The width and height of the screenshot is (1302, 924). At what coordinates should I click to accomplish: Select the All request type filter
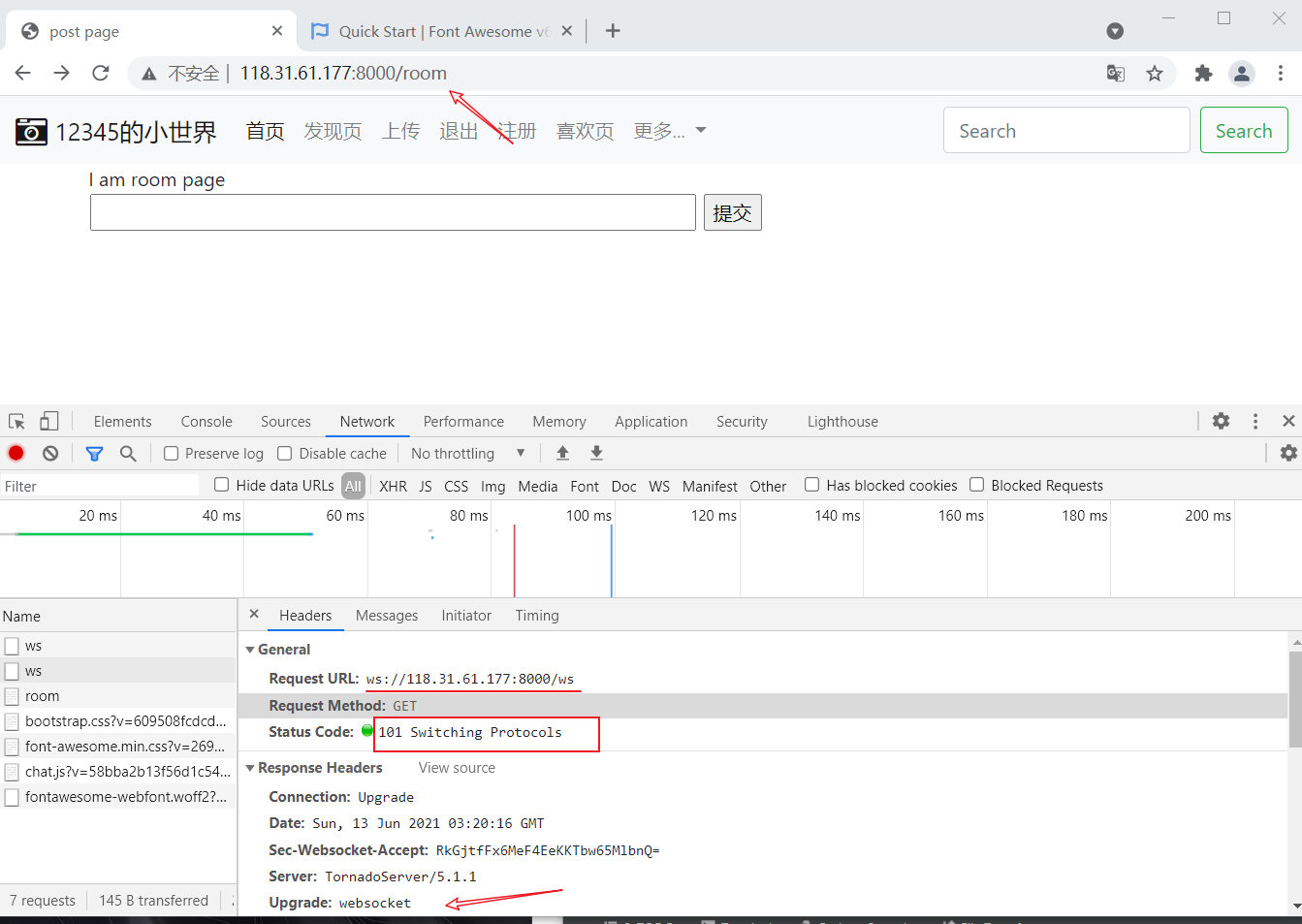[x=353, y=486]
